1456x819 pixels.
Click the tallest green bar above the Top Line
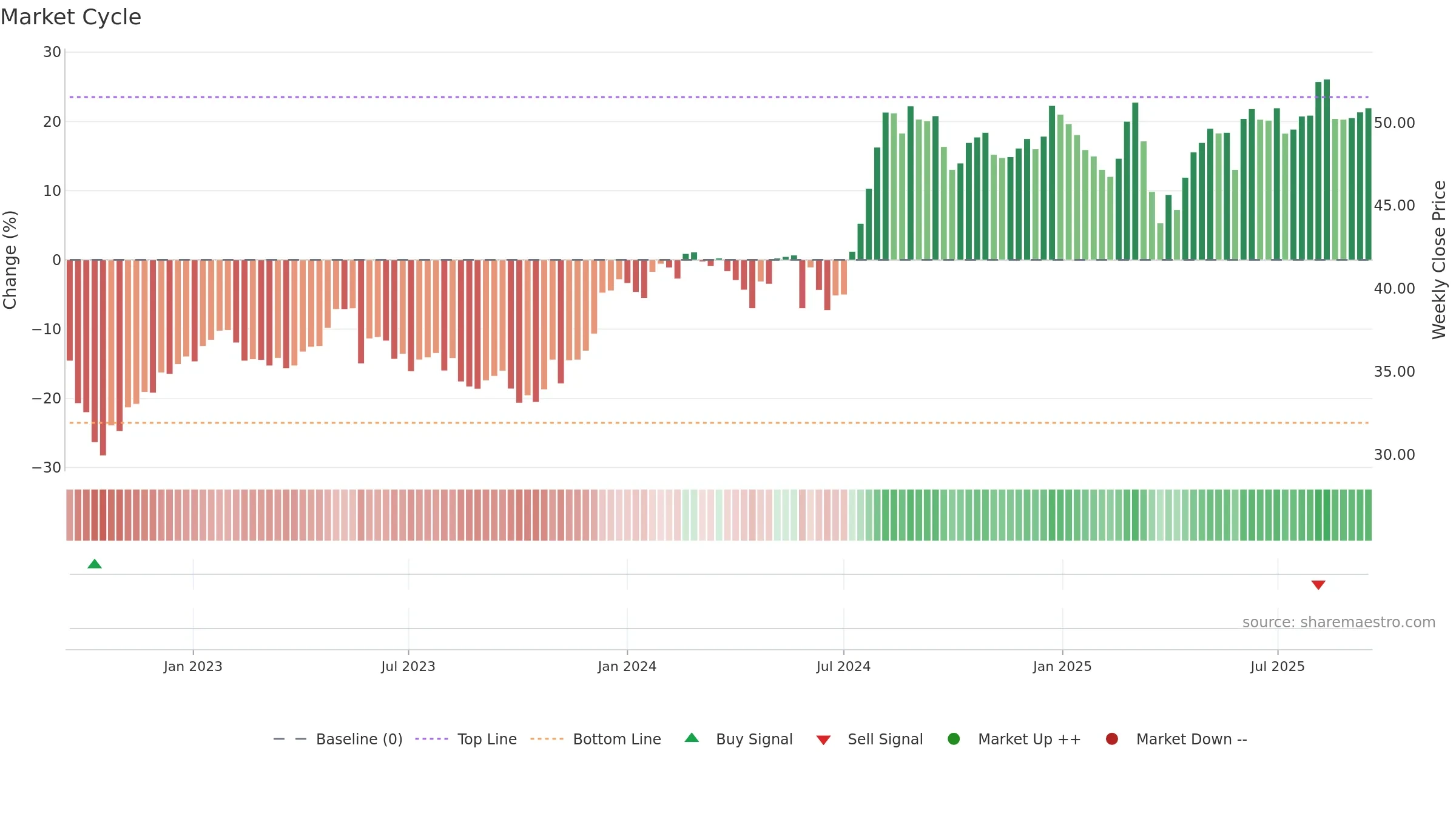pos(1327,170)
